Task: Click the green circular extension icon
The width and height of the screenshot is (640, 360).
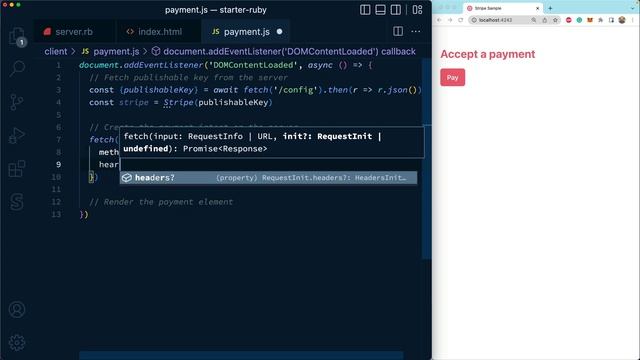Action: tap(579, 20)
